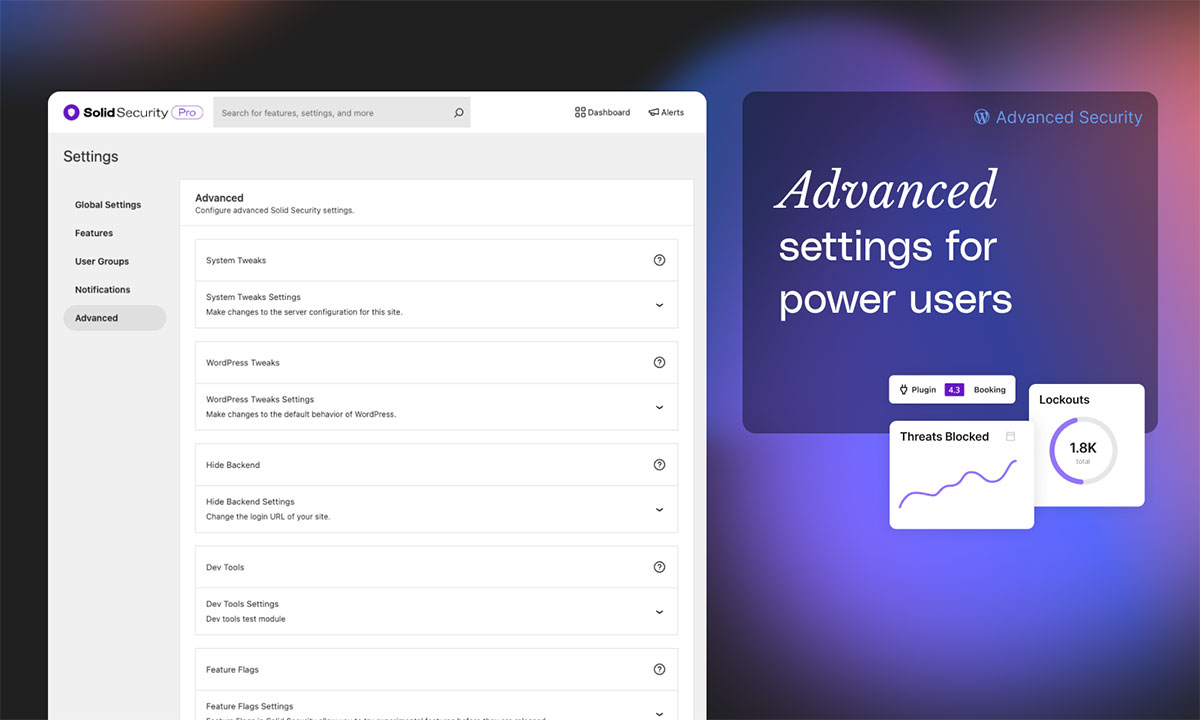Open help for WordPress Tweaks
Screen dimensions: 1200x720
[659, 363]
